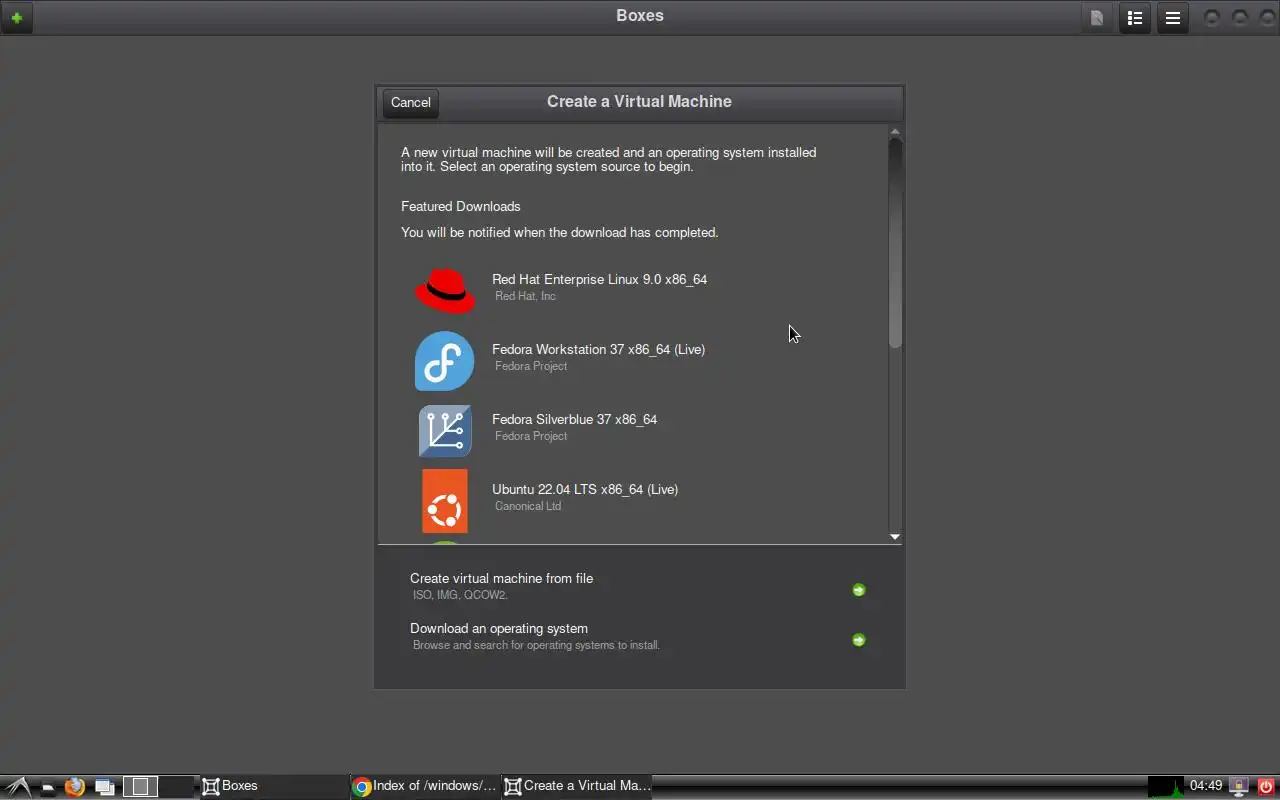Click the scroll-up arrow of downloads list

coord(895,132)
